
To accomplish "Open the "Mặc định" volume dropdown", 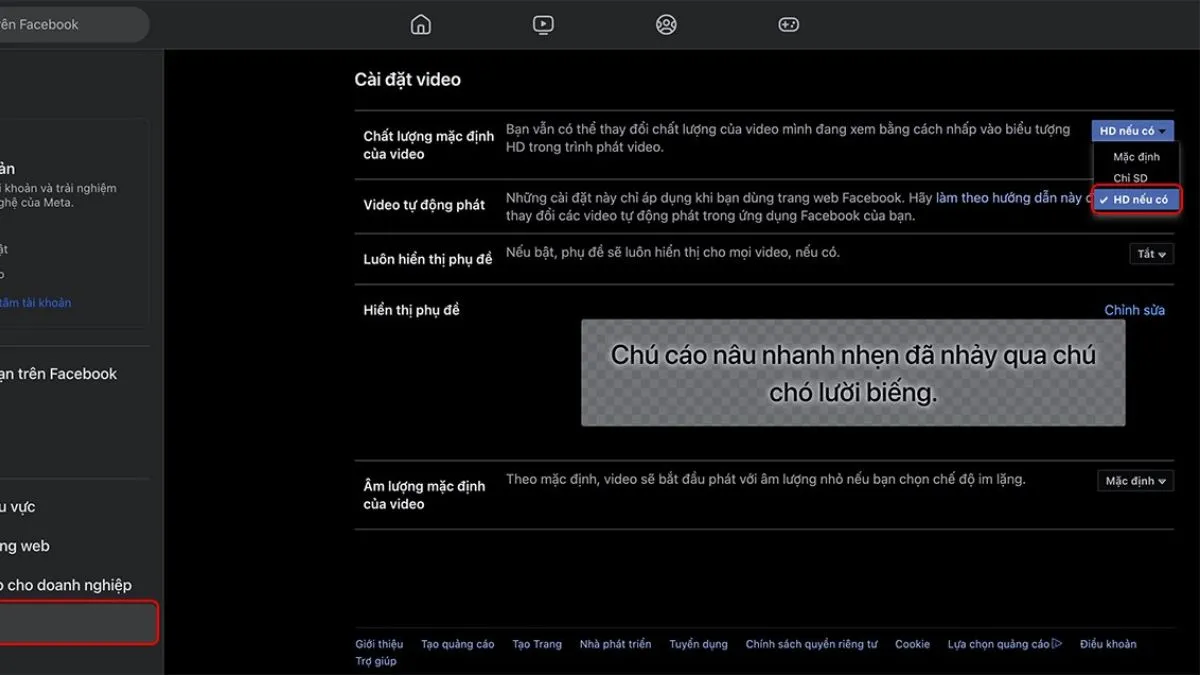I will pyautogui.click(x=1135, y=480).
